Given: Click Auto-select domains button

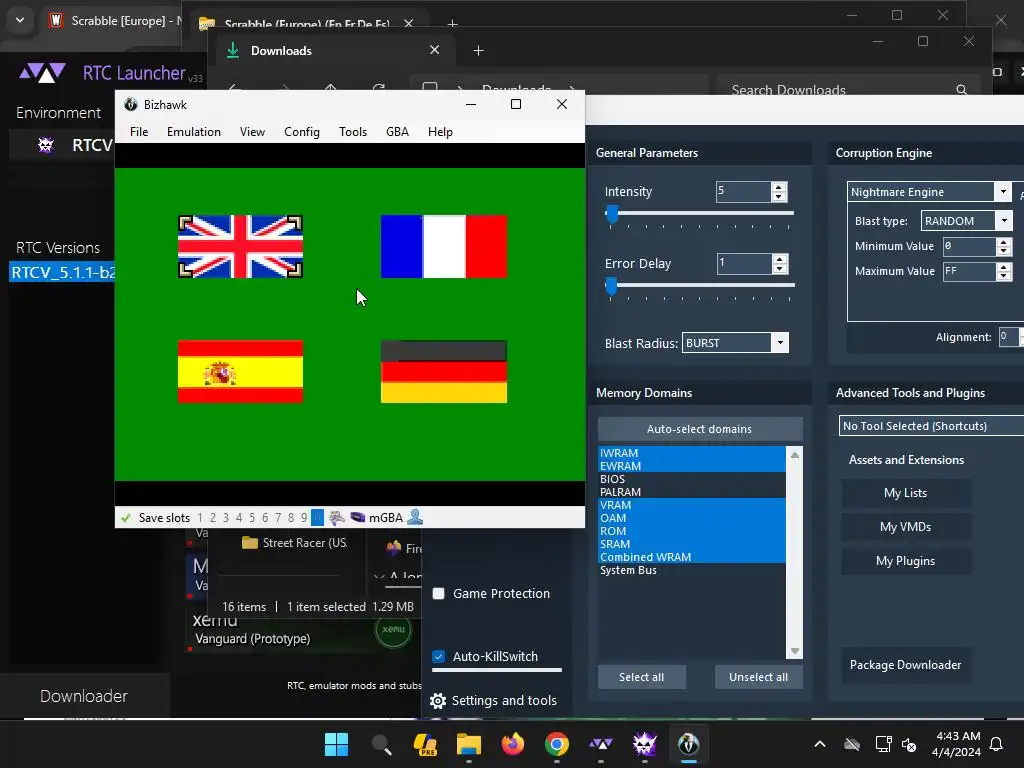Looking at the screenshot, I should pyautogui.click(x=699, y=429).
